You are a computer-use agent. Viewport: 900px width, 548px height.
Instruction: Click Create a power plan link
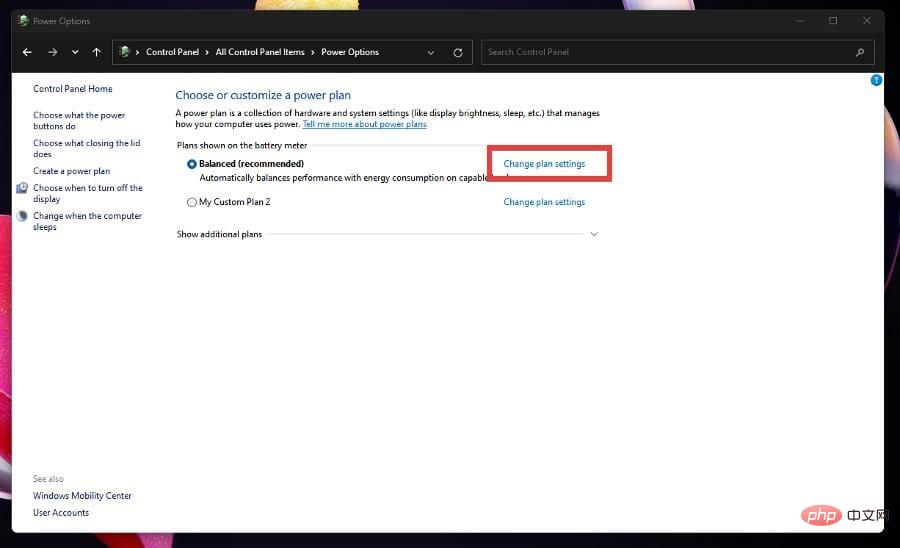[x=72, y=171]
